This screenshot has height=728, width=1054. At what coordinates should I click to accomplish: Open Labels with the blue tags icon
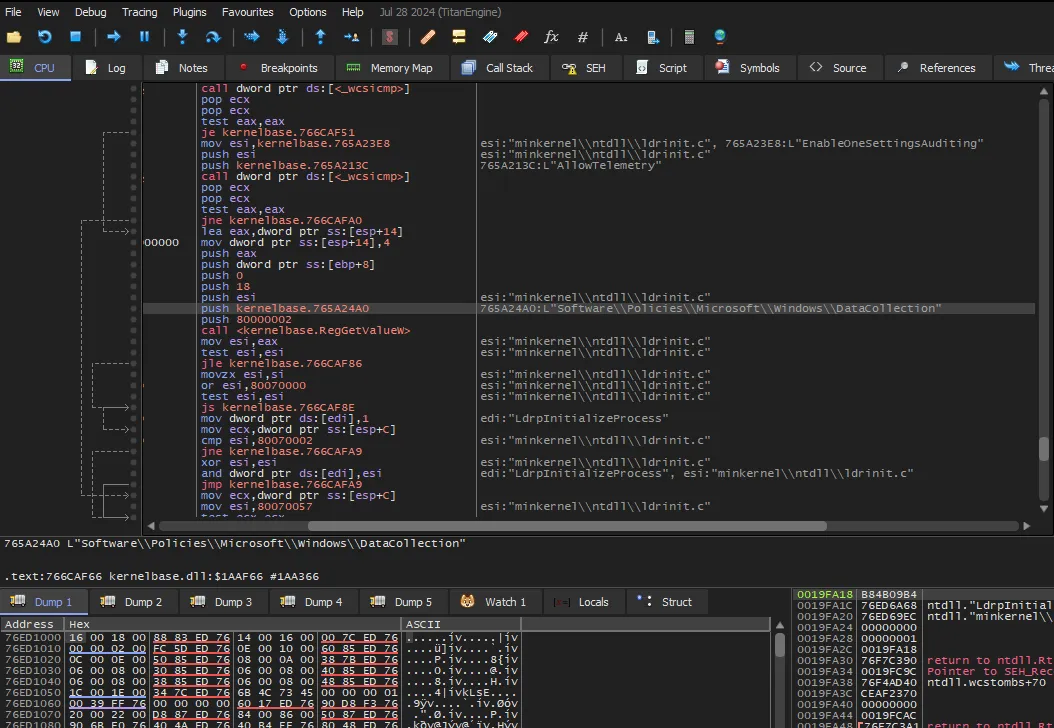pyautogui.click(x=490, y=37)
